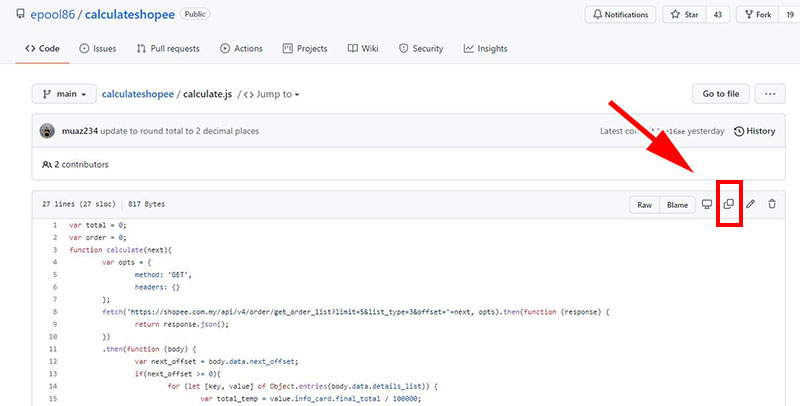Click the muaz234 avatar thumbnail
The image size is (800, 406).
click(x=47, y=131)
